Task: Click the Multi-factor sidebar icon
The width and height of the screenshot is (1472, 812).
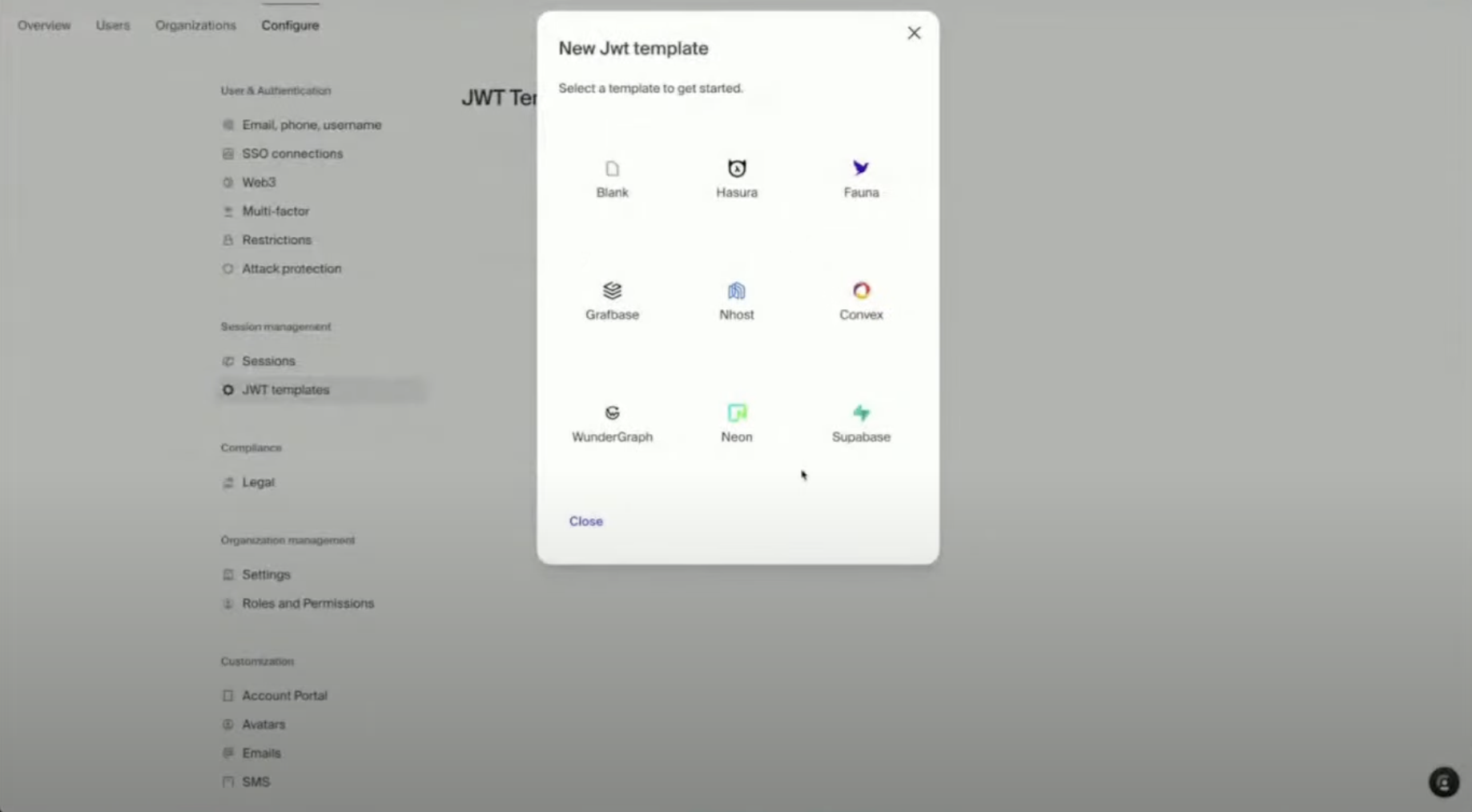Action: pyautogui.click(x=228, y=211)
